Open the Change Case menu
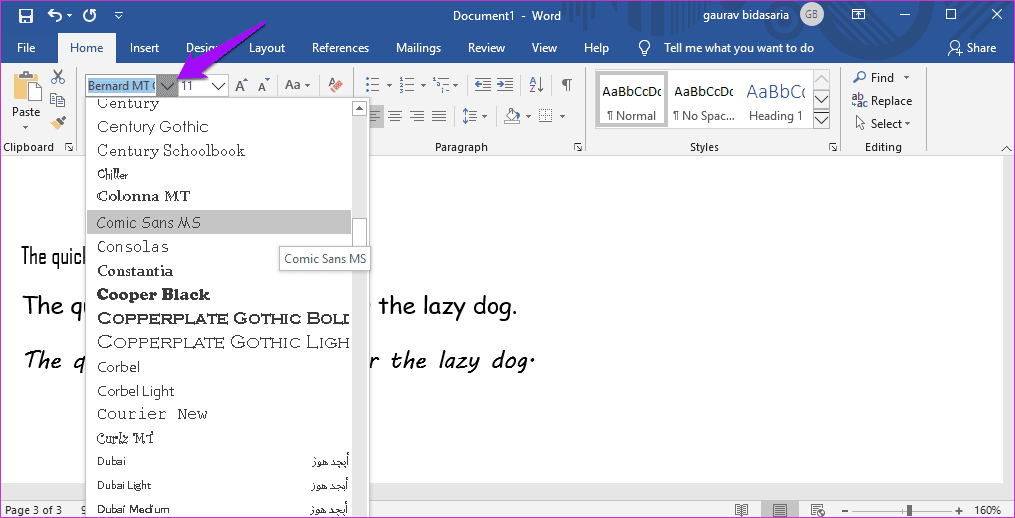This screenshot has height=518, width=1015. (x=298, y=85)
